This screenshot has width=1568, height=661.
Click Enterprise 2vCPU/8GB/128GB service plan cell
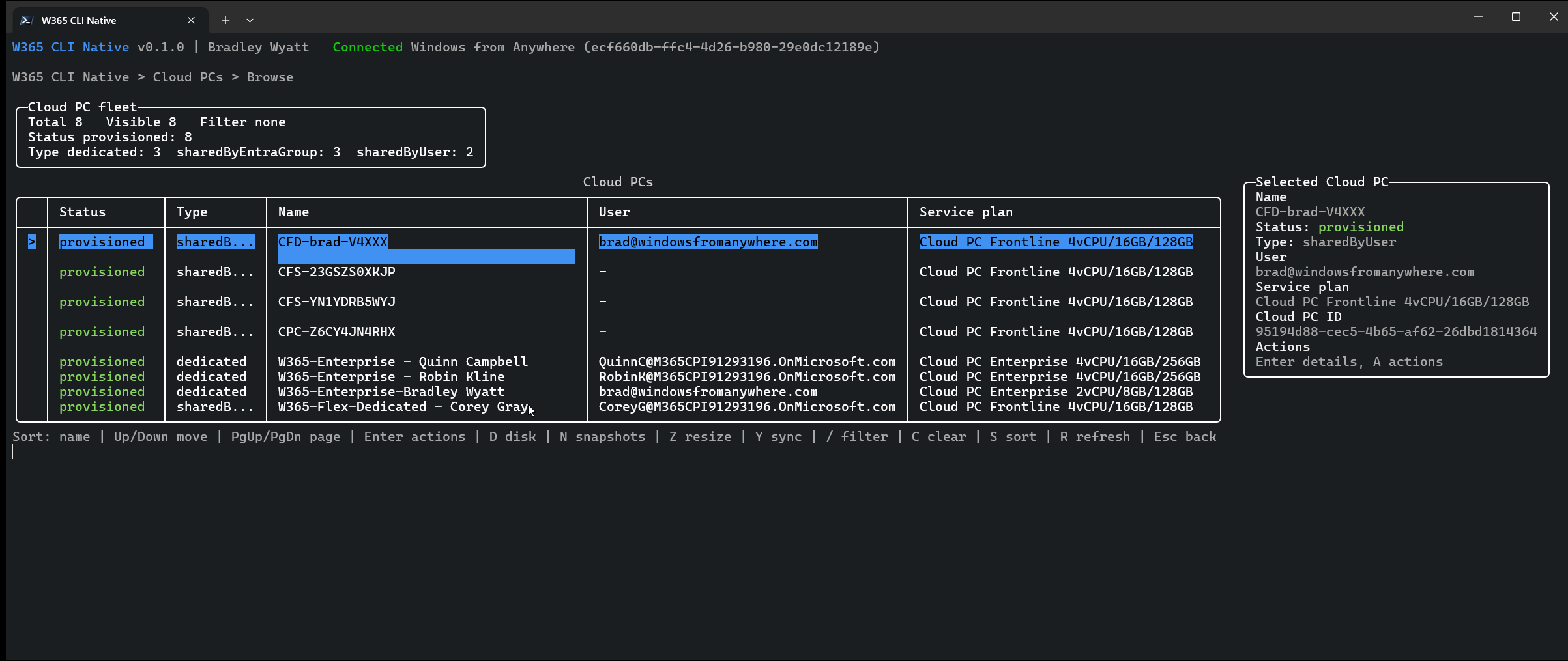pos(1056,392)
